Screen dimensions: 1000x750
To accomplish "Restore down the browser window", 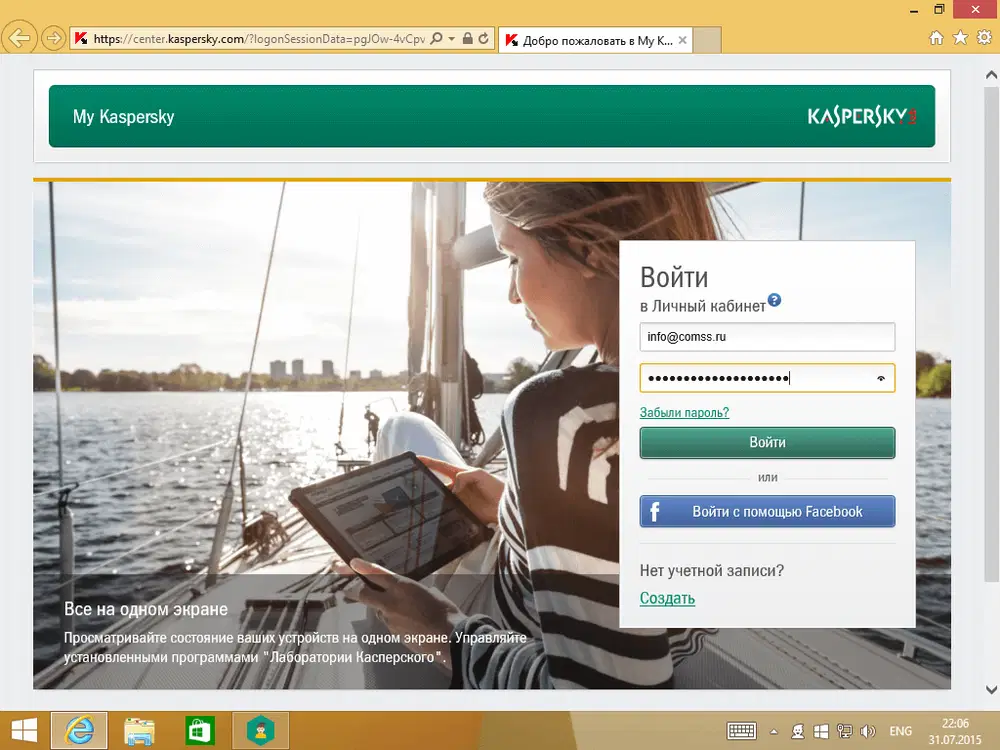I will tap(939, 10).
